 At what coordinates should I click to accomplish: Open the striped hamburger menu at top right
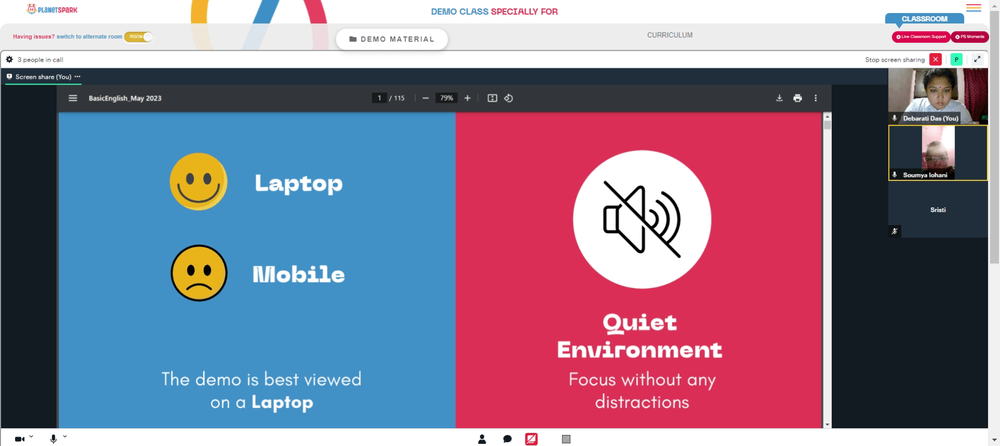pos(973,8)
